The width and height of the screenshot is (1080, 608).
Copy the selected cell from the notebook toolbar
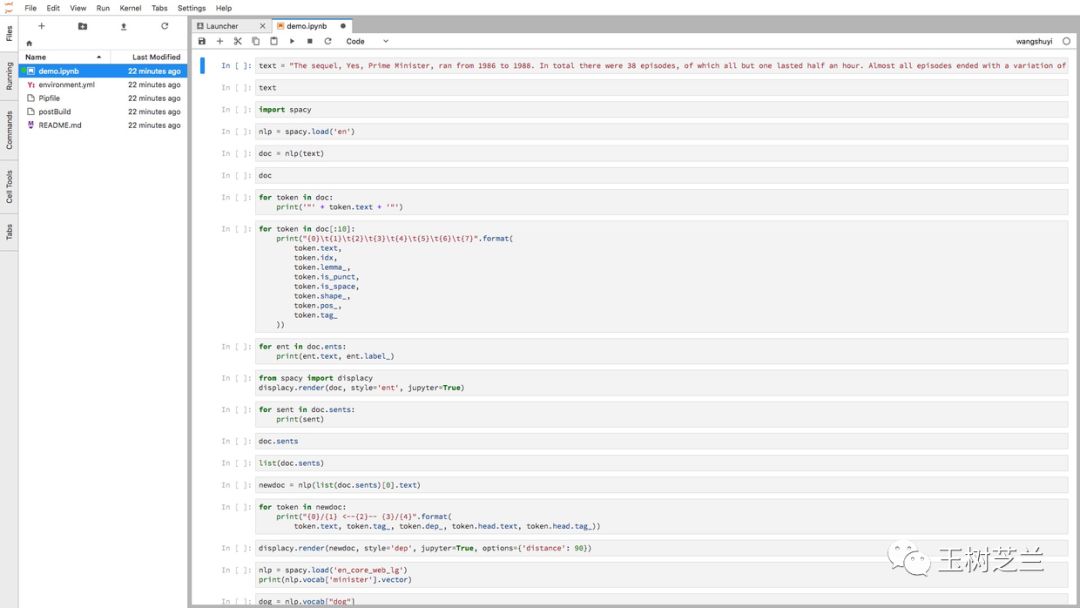(256, 41)
